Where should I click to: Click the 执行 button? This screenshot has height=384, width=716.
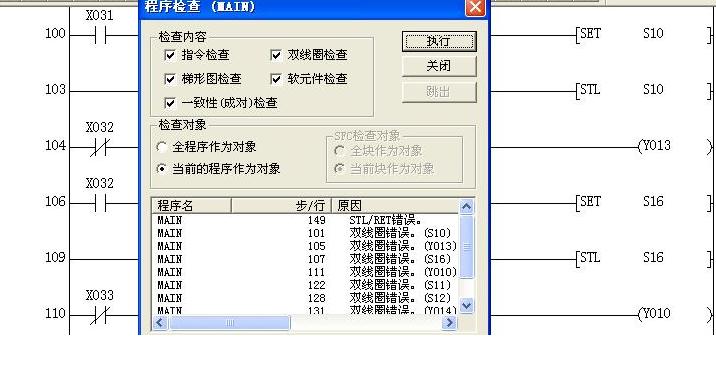coord(439,42)
